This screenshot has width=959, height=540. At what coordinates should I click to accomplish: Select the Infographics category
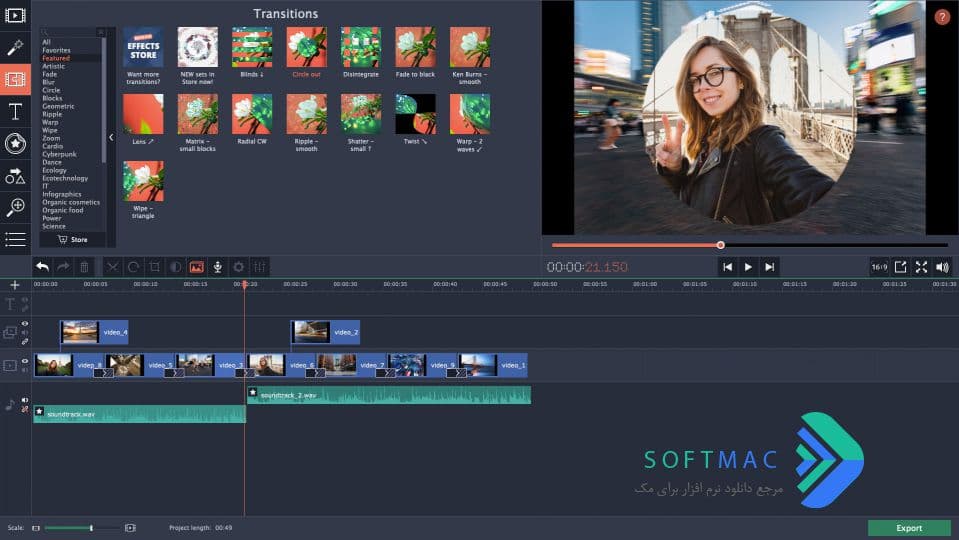(62, 194)
